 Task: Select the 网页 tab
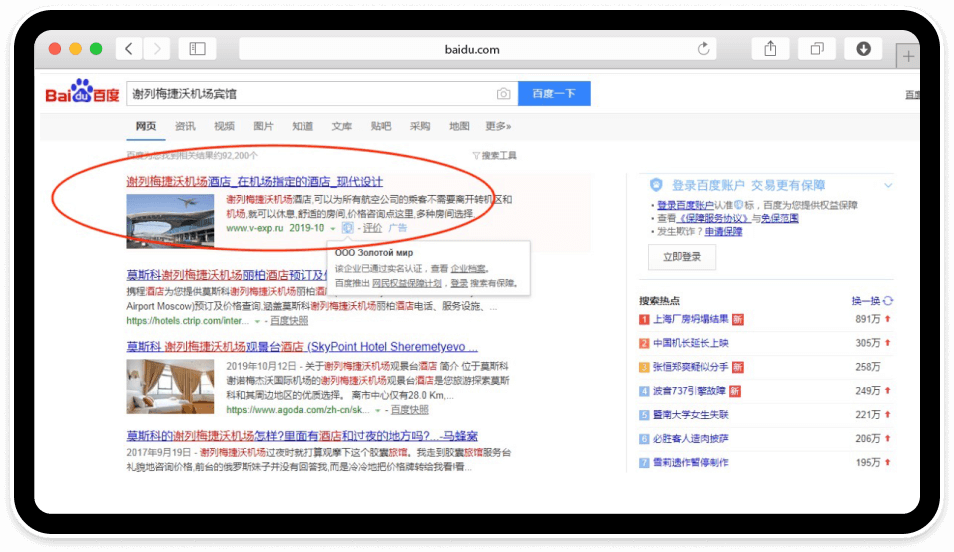[x=145, y=126]
